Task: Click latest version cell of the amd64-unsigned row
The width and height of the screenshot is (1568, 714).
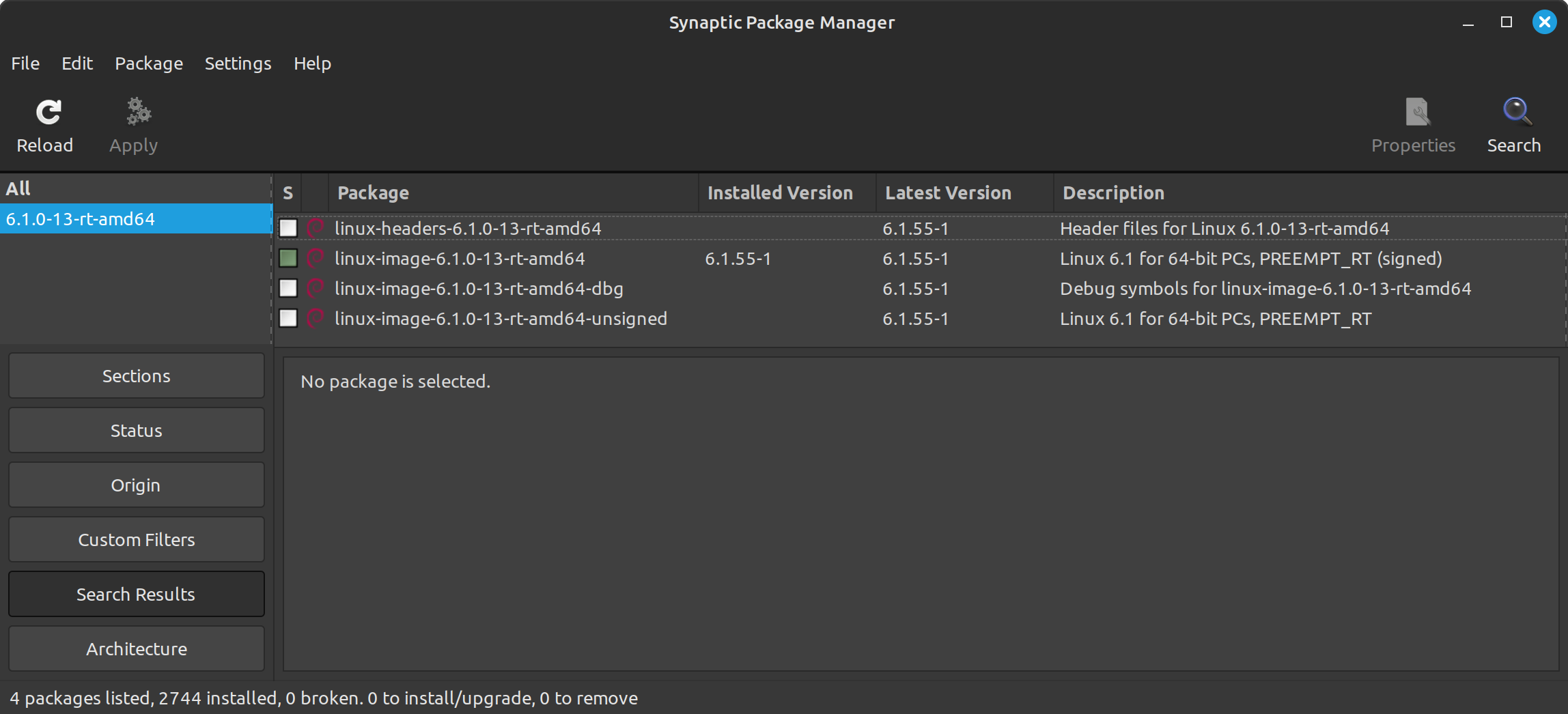Action: (916, 319)
